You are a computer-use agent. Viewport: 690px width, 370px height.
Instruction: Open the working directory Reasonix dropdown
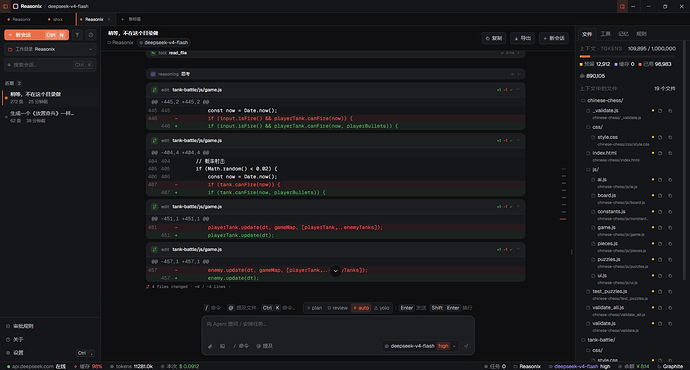pos(50,49)
